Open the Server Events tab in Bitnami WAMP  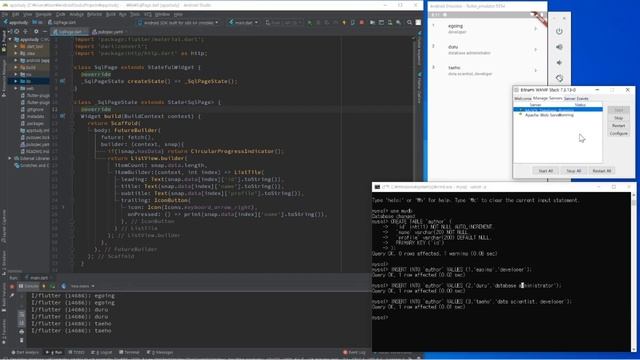coord(576,98)
